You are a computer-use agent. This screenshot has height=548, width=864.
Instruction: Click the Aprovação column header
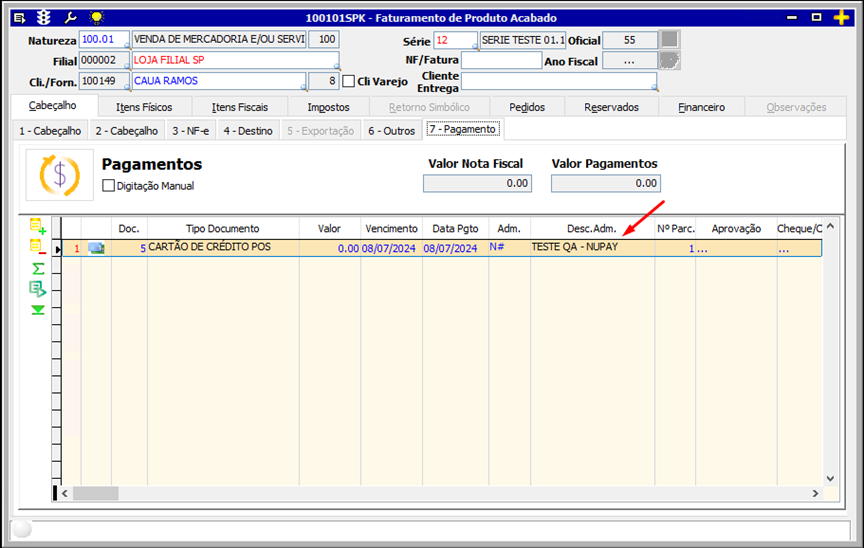coord(736,229)
